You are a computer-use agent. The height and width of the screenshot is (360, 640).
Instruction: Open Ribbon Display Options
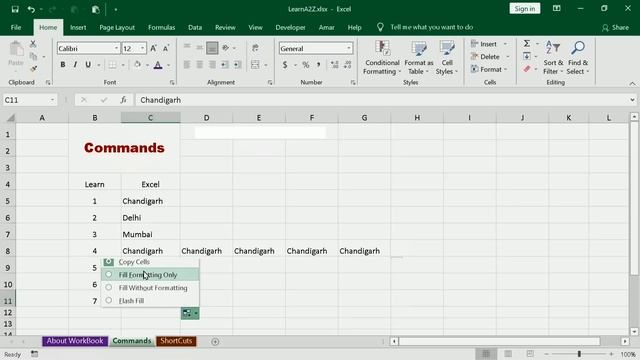pos(556,9)
